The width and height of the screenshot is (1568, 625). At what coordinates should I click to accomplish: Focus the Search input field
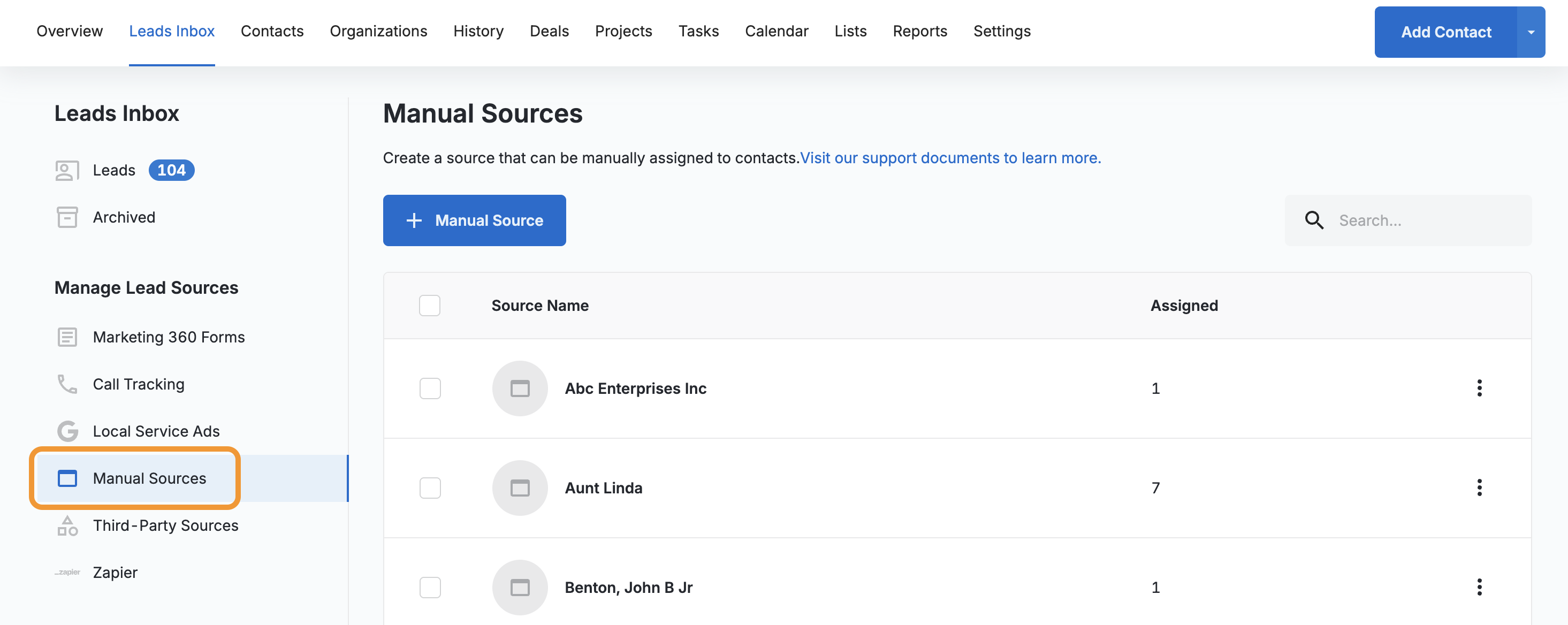[1425, 220]
